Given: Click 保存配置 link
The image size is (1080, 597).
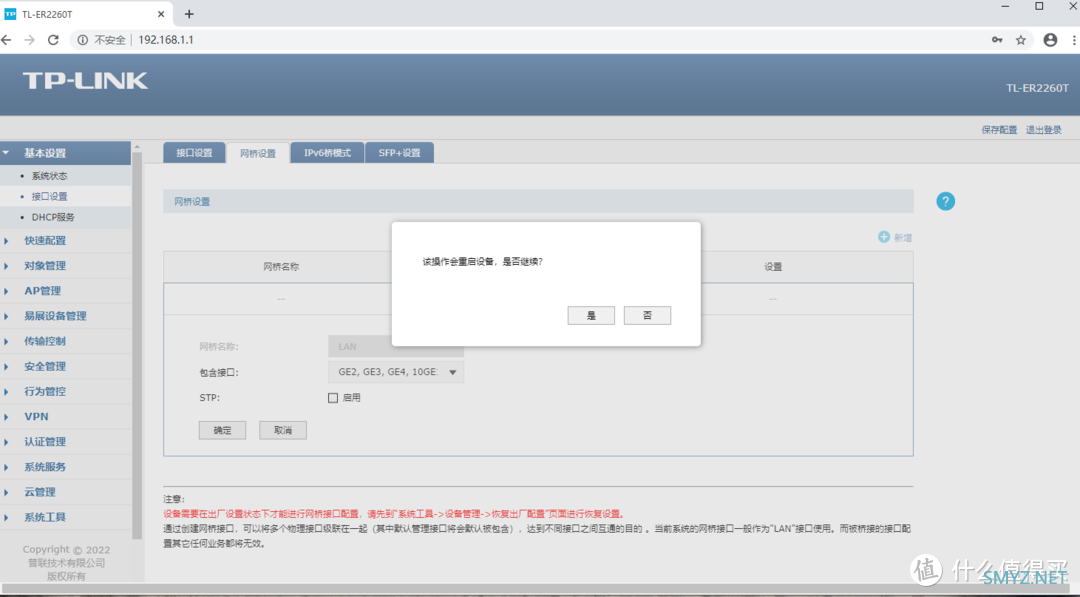Looking at the screenshot, I should pos(999,129).
